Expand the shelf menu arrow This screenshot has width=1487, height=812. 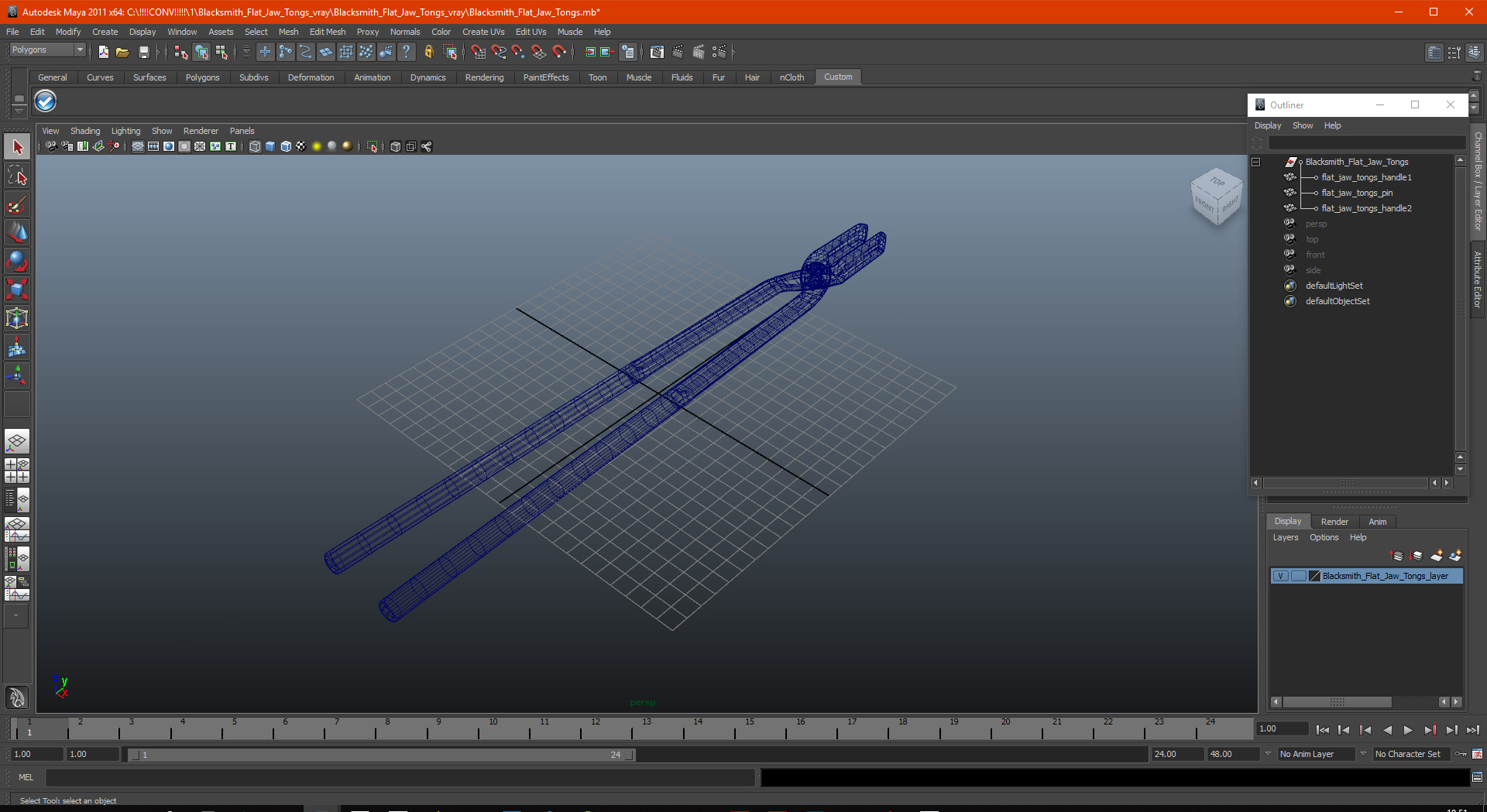[19, 111]
